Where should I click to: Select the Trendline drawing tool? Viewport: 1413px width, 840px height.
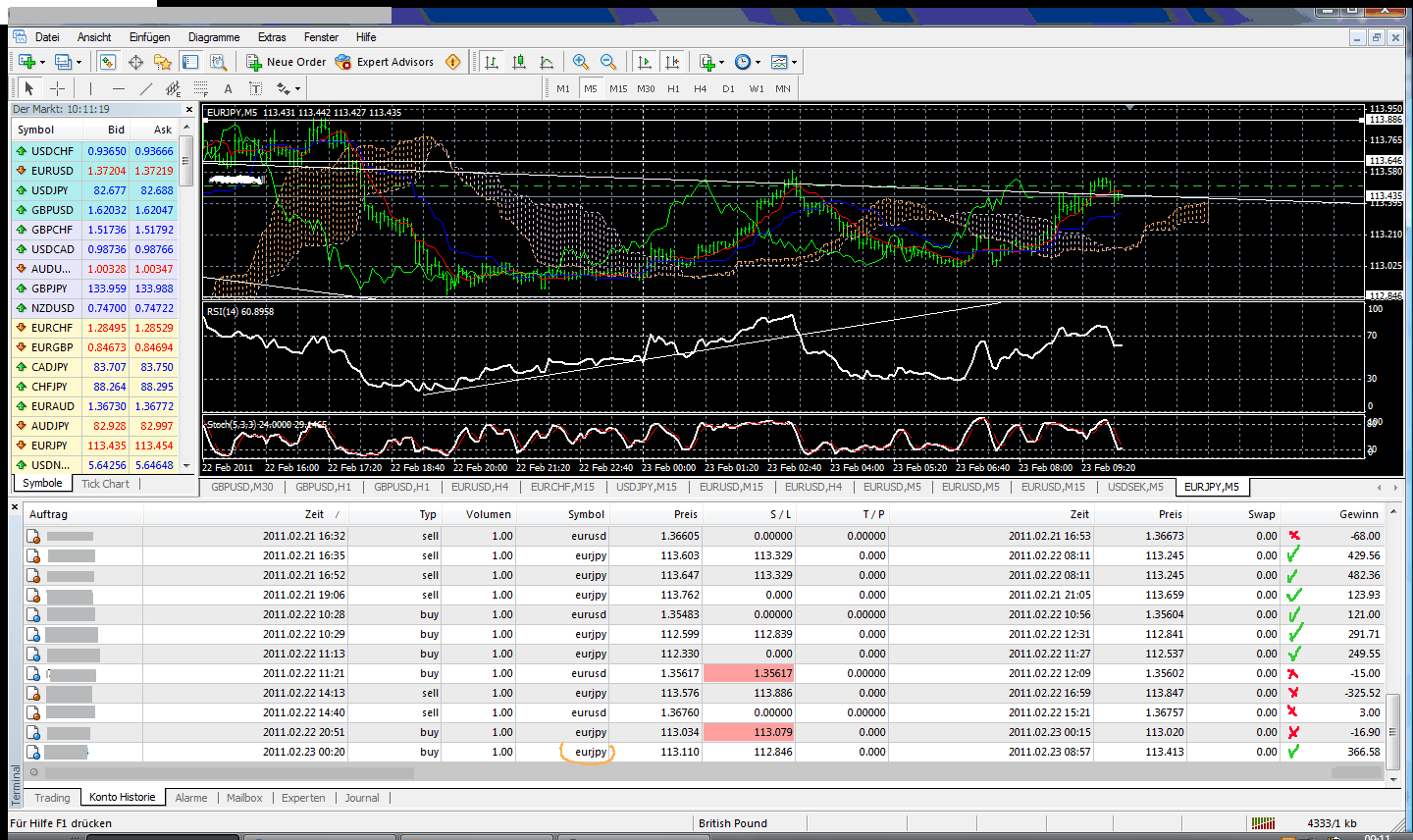coord(146,88)
